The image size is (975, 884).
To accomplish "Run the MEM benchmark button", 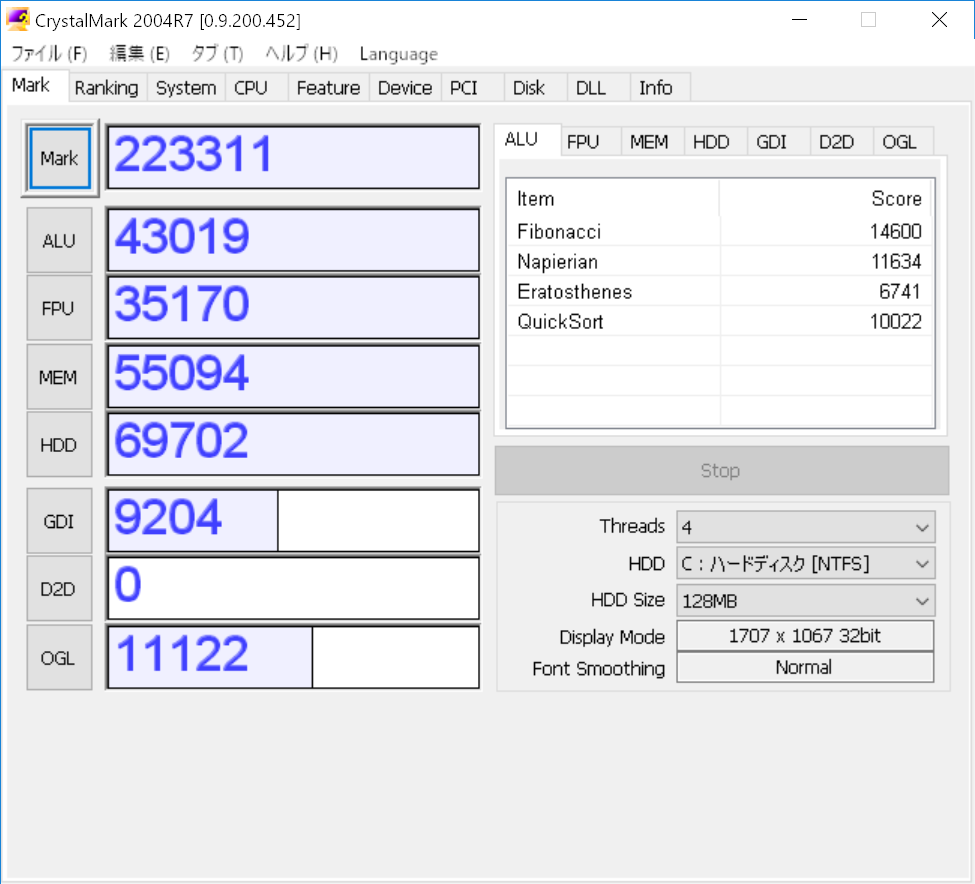I will pyautogui.click(x=59, y=377).
